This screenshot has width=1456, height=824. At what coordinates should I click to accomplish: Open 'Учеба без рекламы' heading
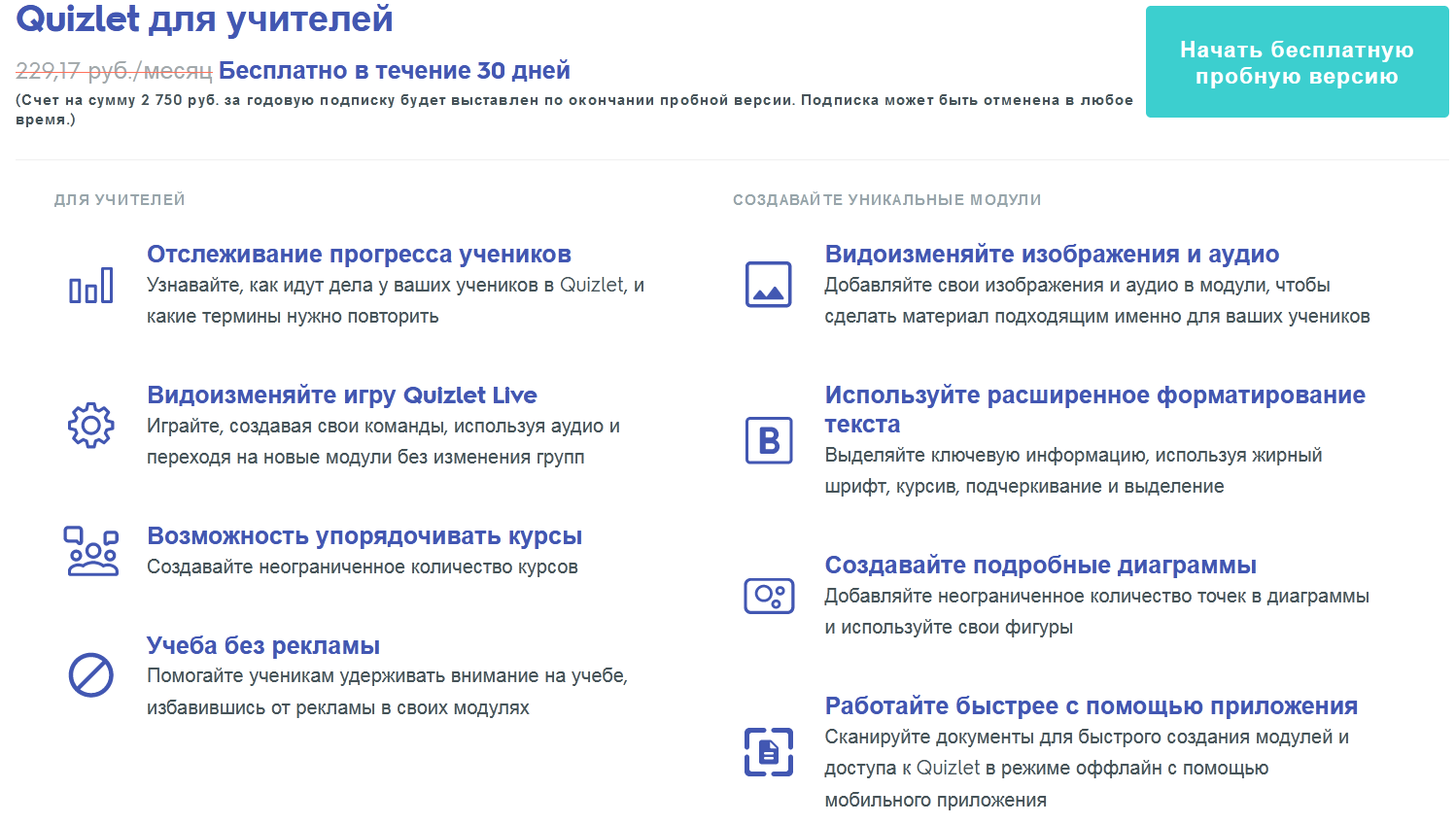pos(263,645)
